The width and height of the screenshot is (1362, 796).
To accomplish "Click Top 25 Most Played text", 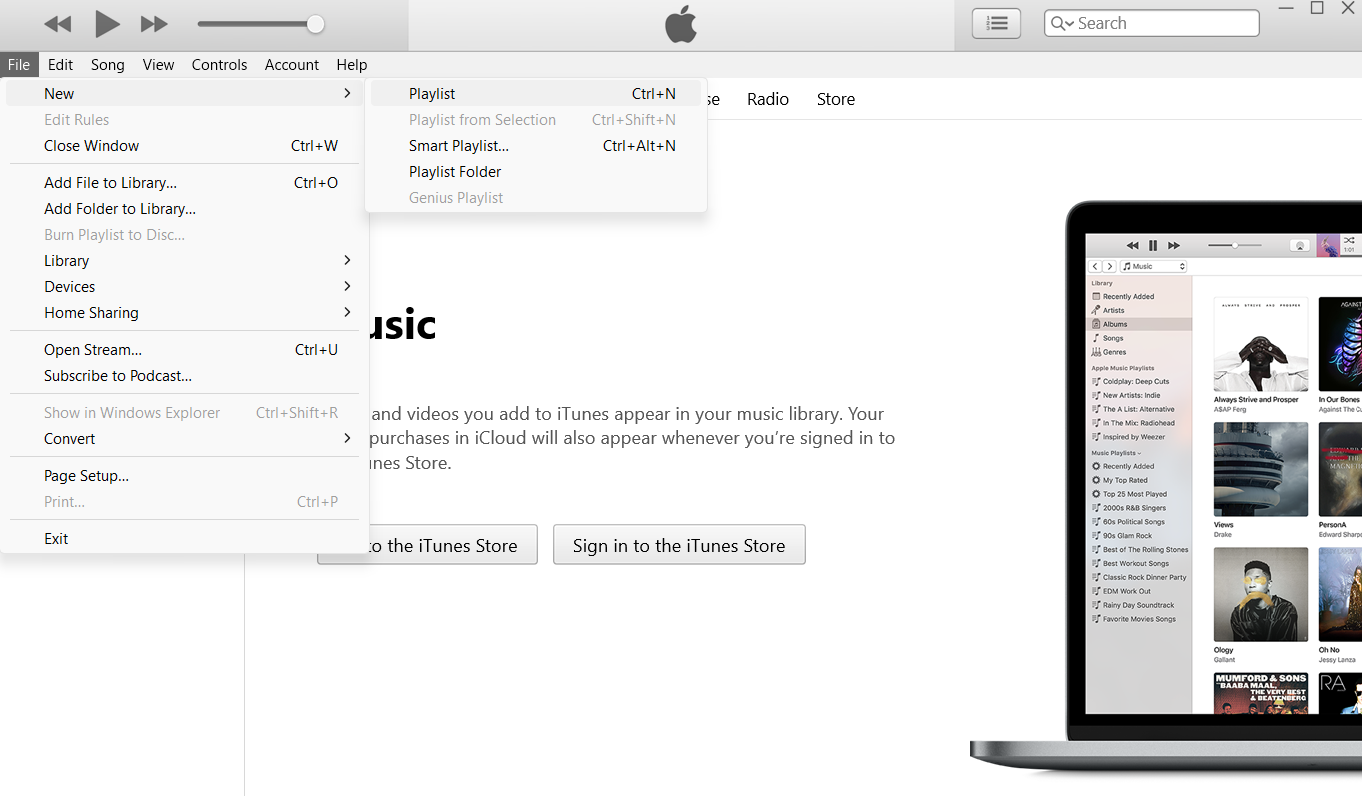I will pos(1135,494).
